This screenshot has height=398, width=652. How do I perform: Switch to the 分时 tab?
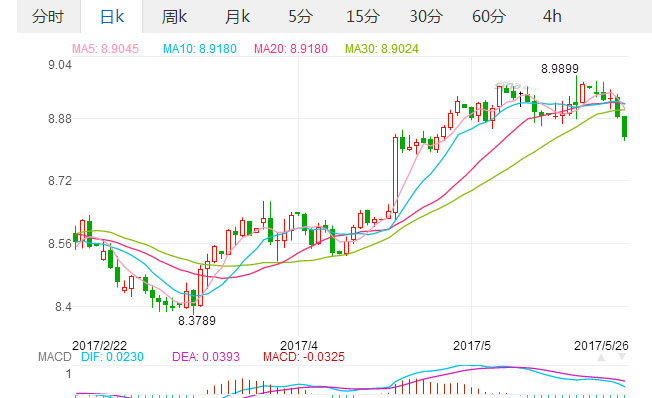pyautogui.click(x=48, y=16)
